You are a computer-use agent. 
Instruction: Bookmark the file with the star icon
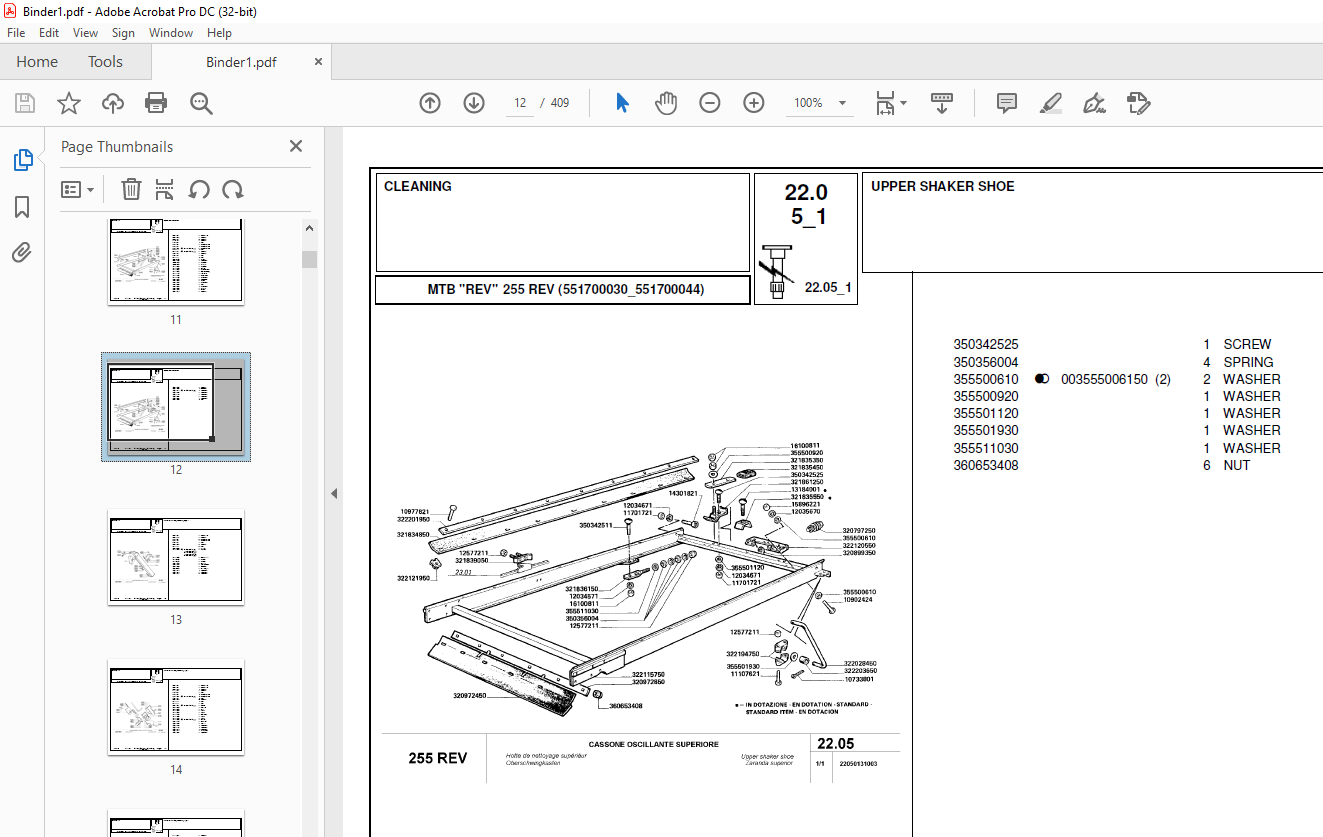68,103
